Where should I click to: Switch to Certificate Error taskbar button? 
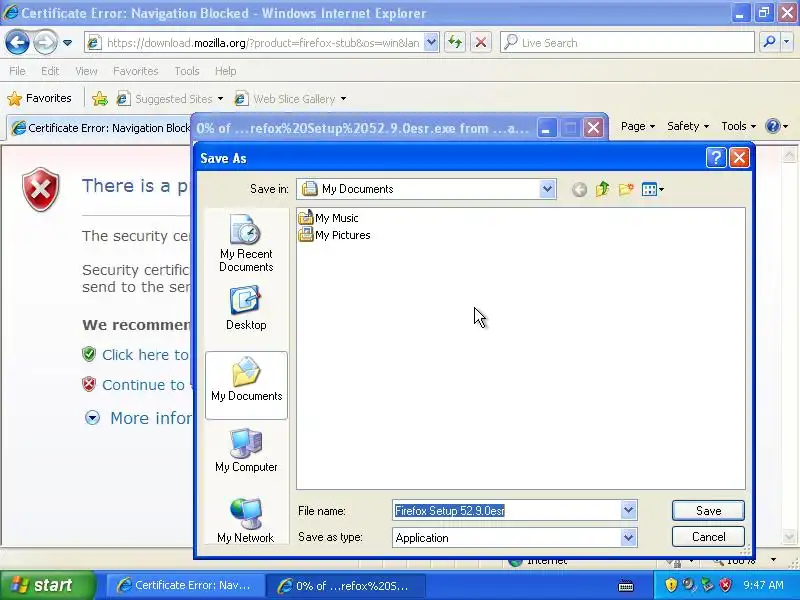click(x=185, y=585)
